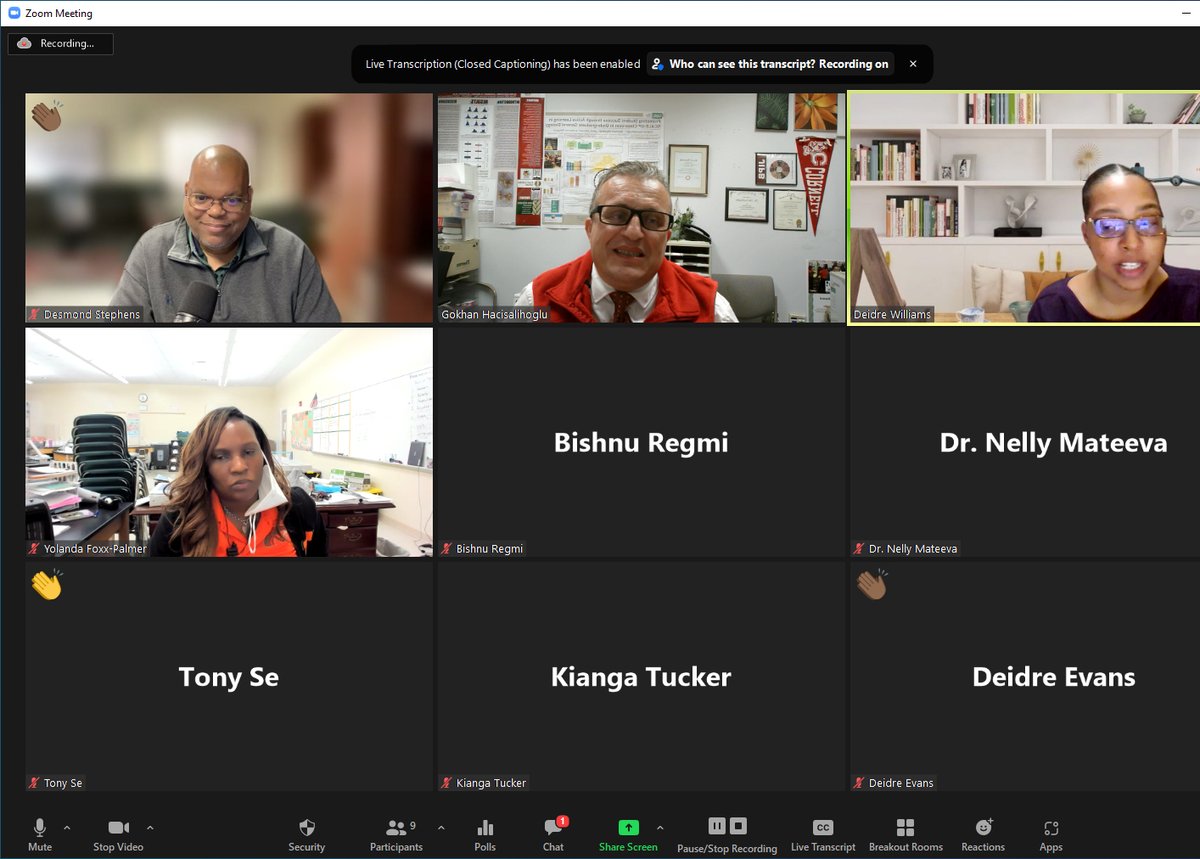Open Reactions menu
This screenshot has height=859, width=1200.
coord(983,834)
